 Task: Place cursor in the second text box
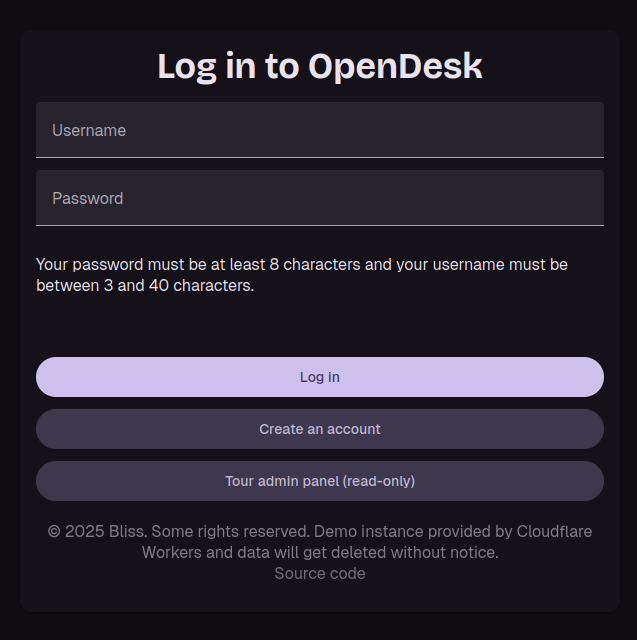click(x=319, y=198)
